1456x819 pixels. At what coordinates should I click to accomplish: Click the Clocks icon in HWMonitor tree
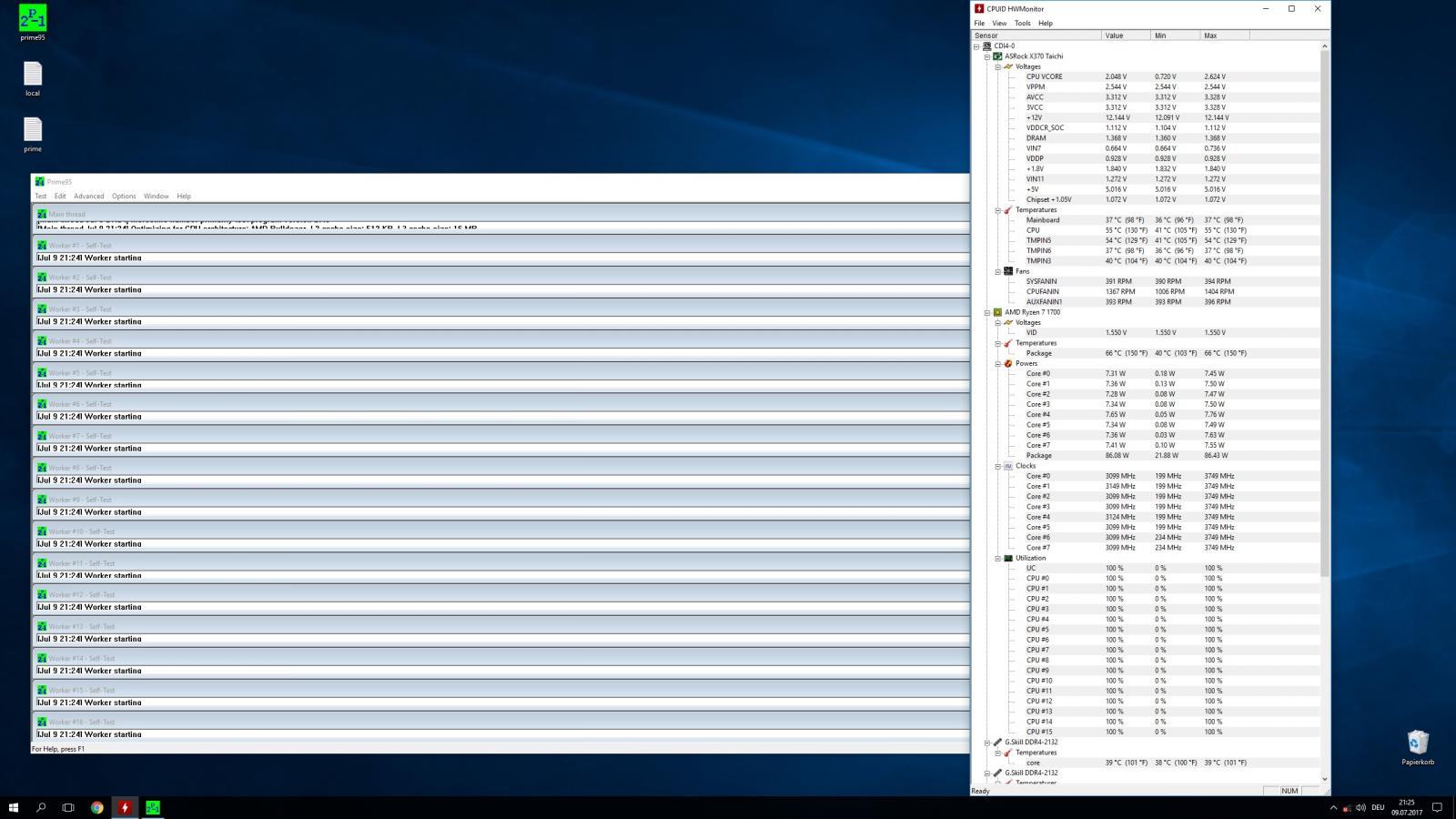tap(1008, 466)
